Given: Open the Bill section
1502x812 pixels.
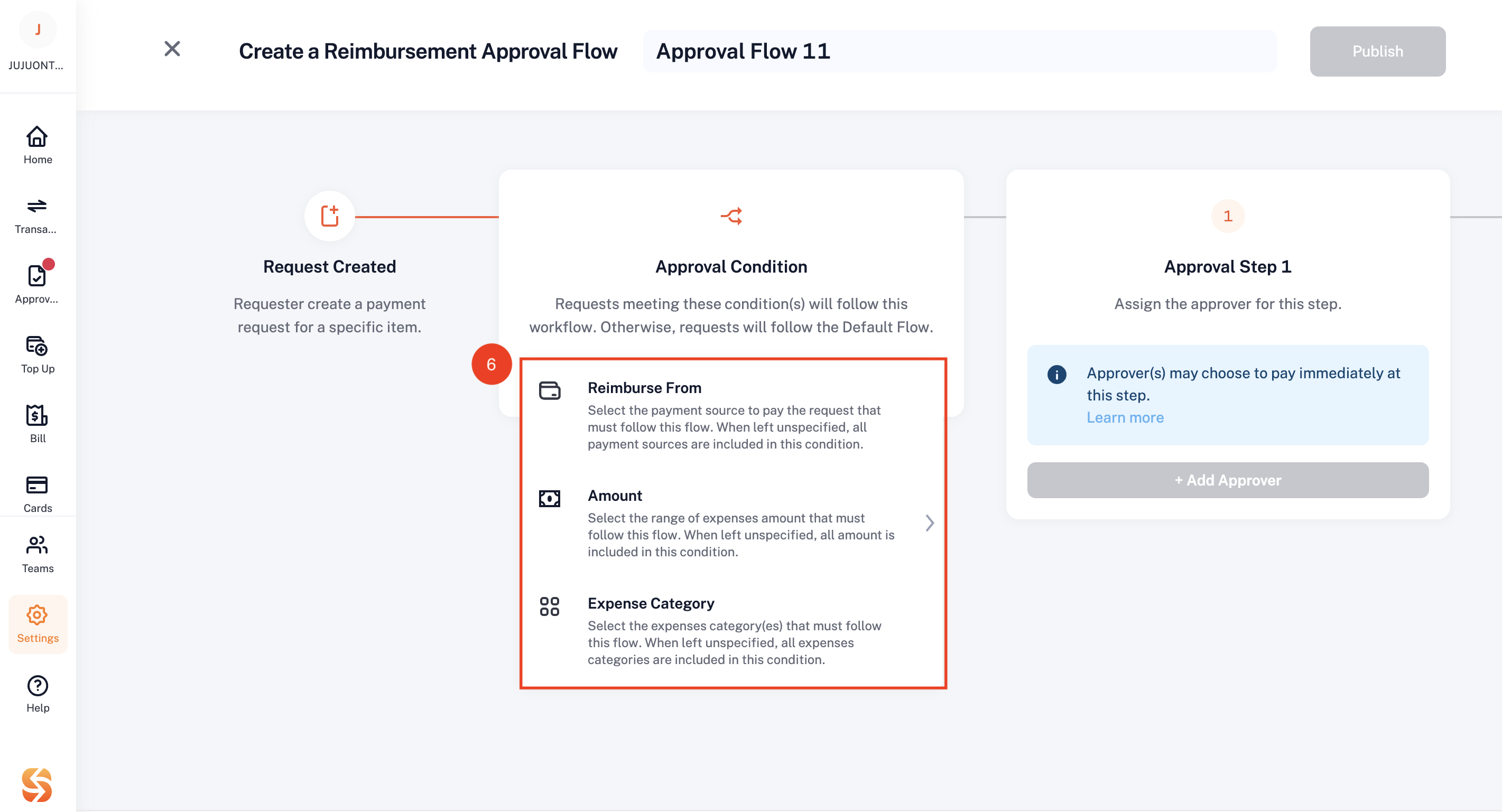Looking at the screenshot, I should [x=38, y=424].
